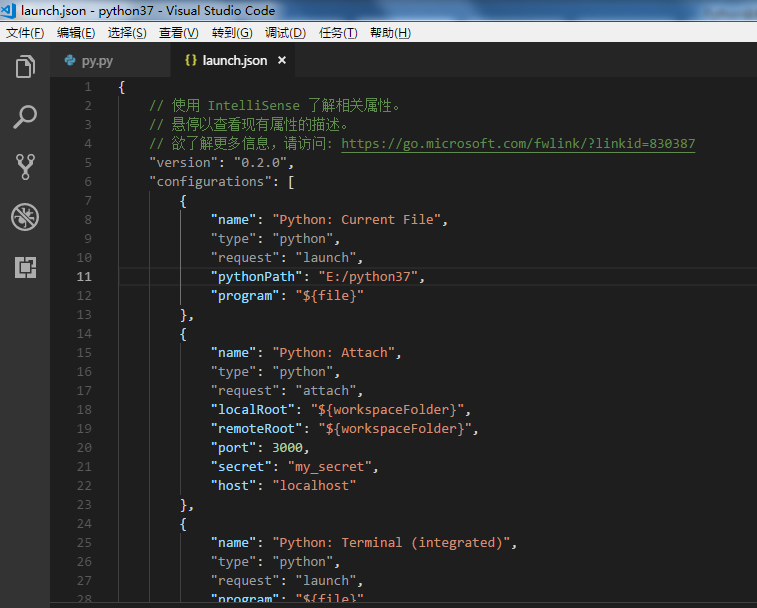Open the 文件(F) menu
757x608 pixels.
25,33
